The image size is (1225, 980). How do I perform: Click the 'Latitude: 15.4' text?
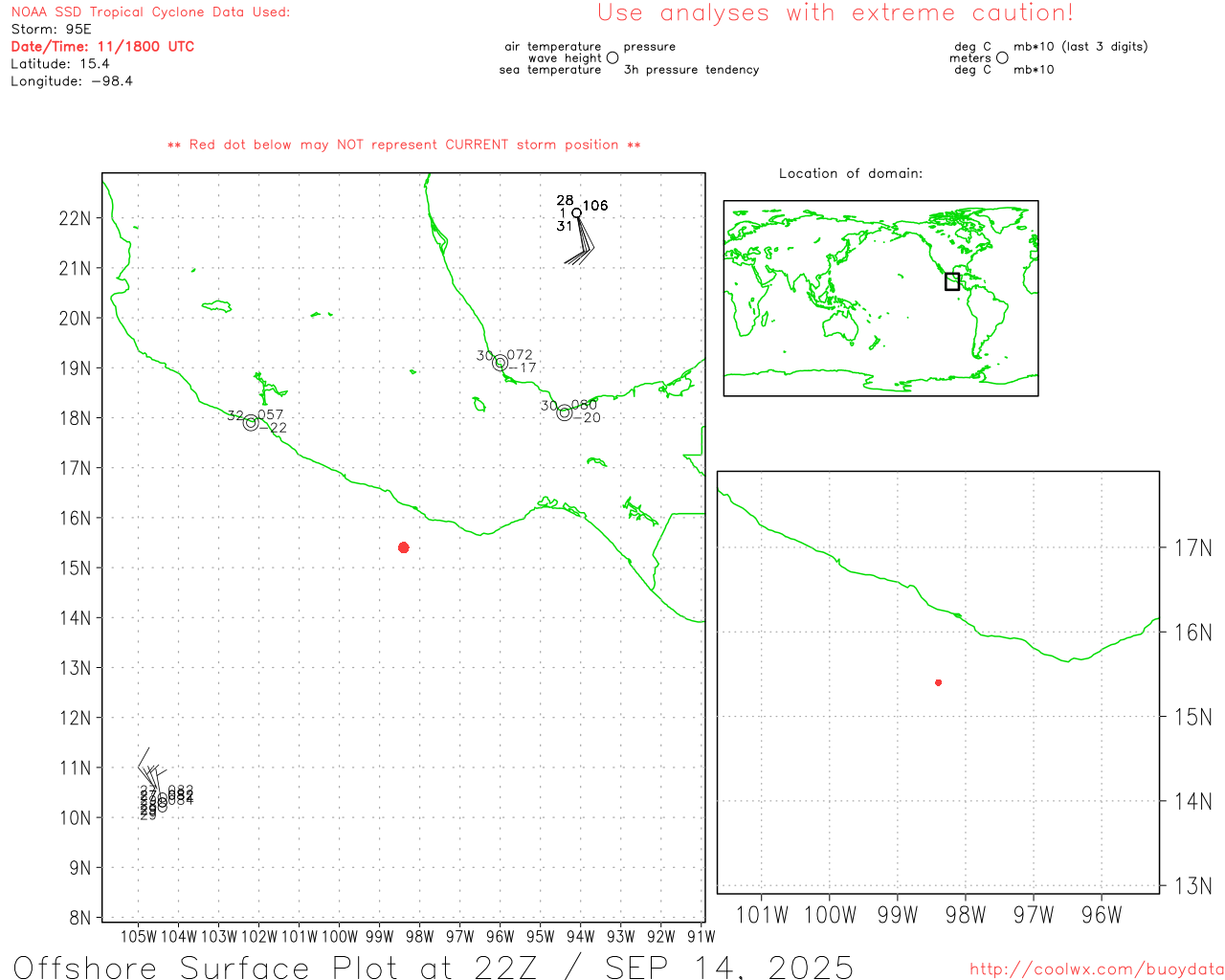[60, 64]
